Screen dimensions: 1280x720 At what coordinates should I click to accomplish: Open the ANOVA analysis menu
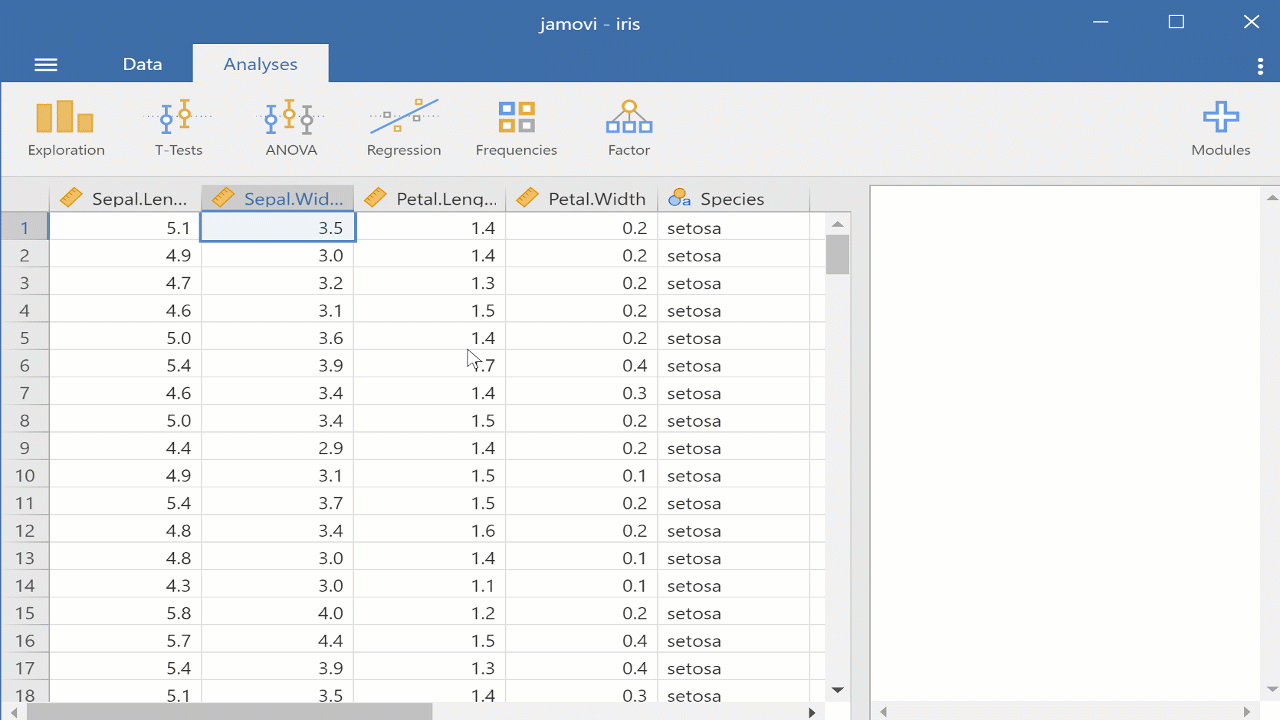click(291, 125)
